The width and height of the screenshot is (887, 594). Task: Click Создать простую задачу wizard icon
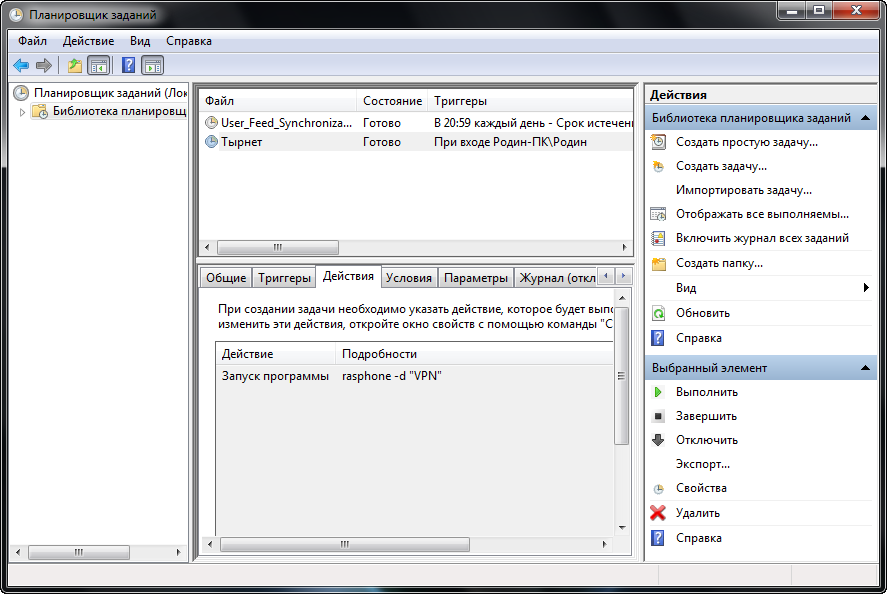tap(658, 142)
